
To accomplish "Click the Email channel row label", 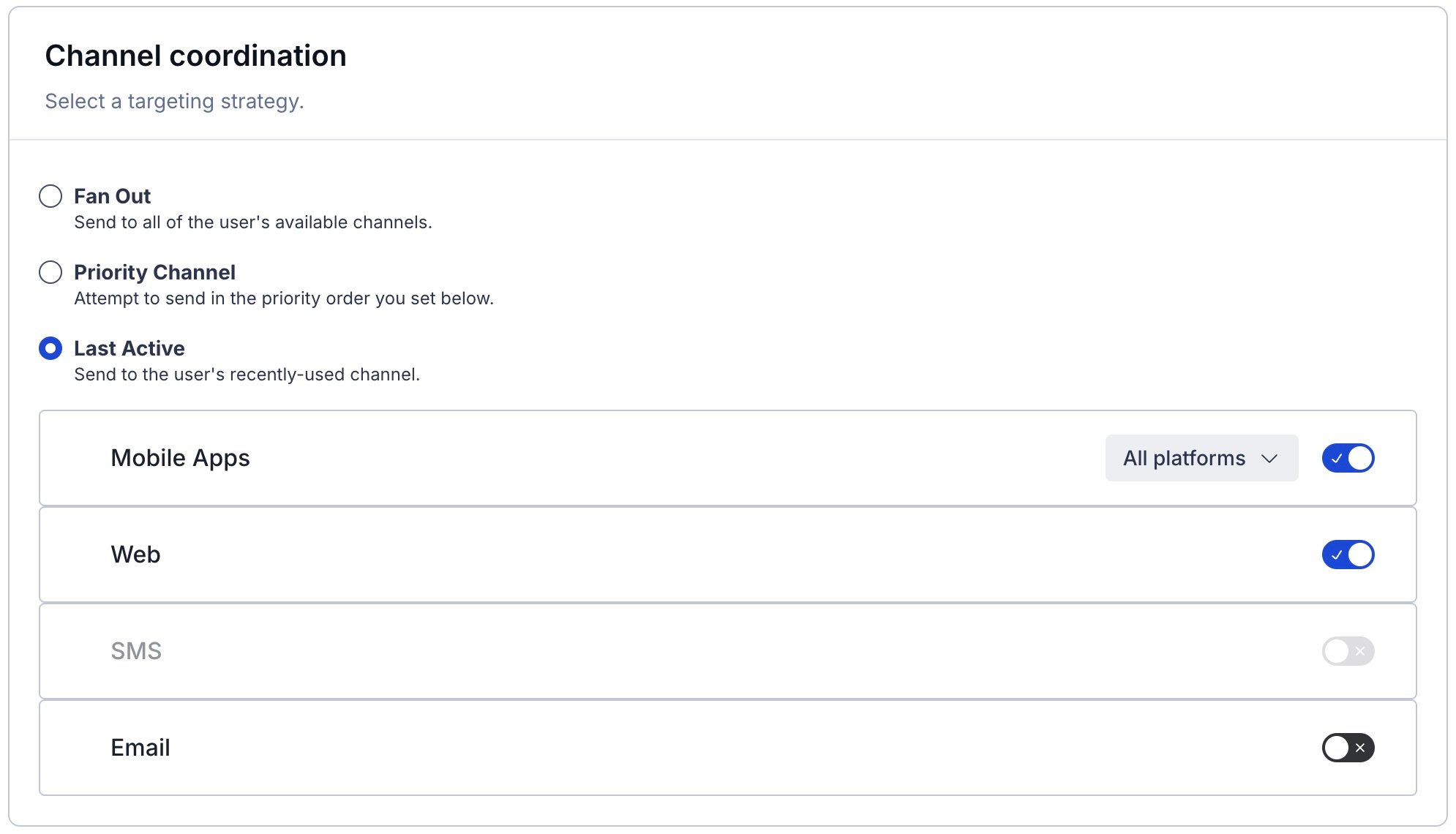I will coord(140,748).
